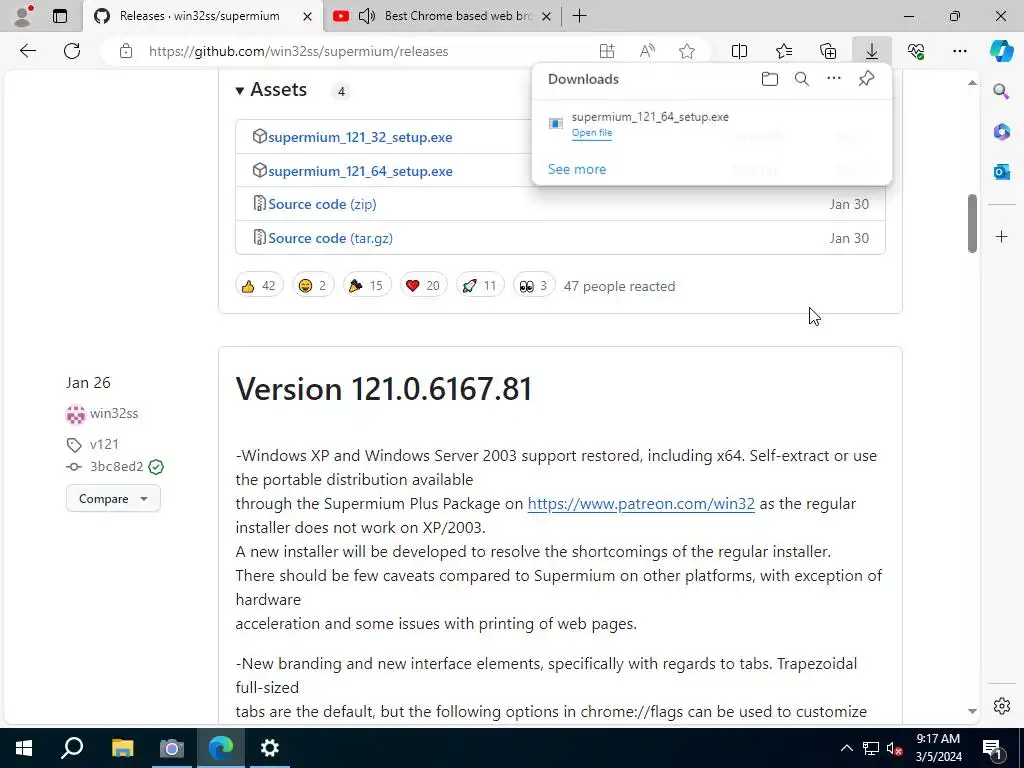The height and width of the screenshot is (768, 1024).
Task: Pin the Downloads panel
Action: click(866, 79)
